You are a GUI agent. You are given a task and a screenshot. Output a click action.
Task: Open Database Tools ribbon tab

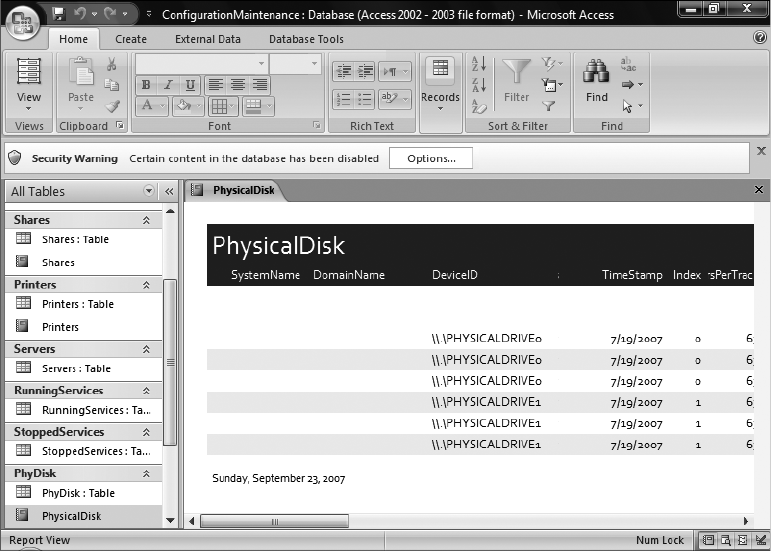pyautogui.click(x=306, y=39)
